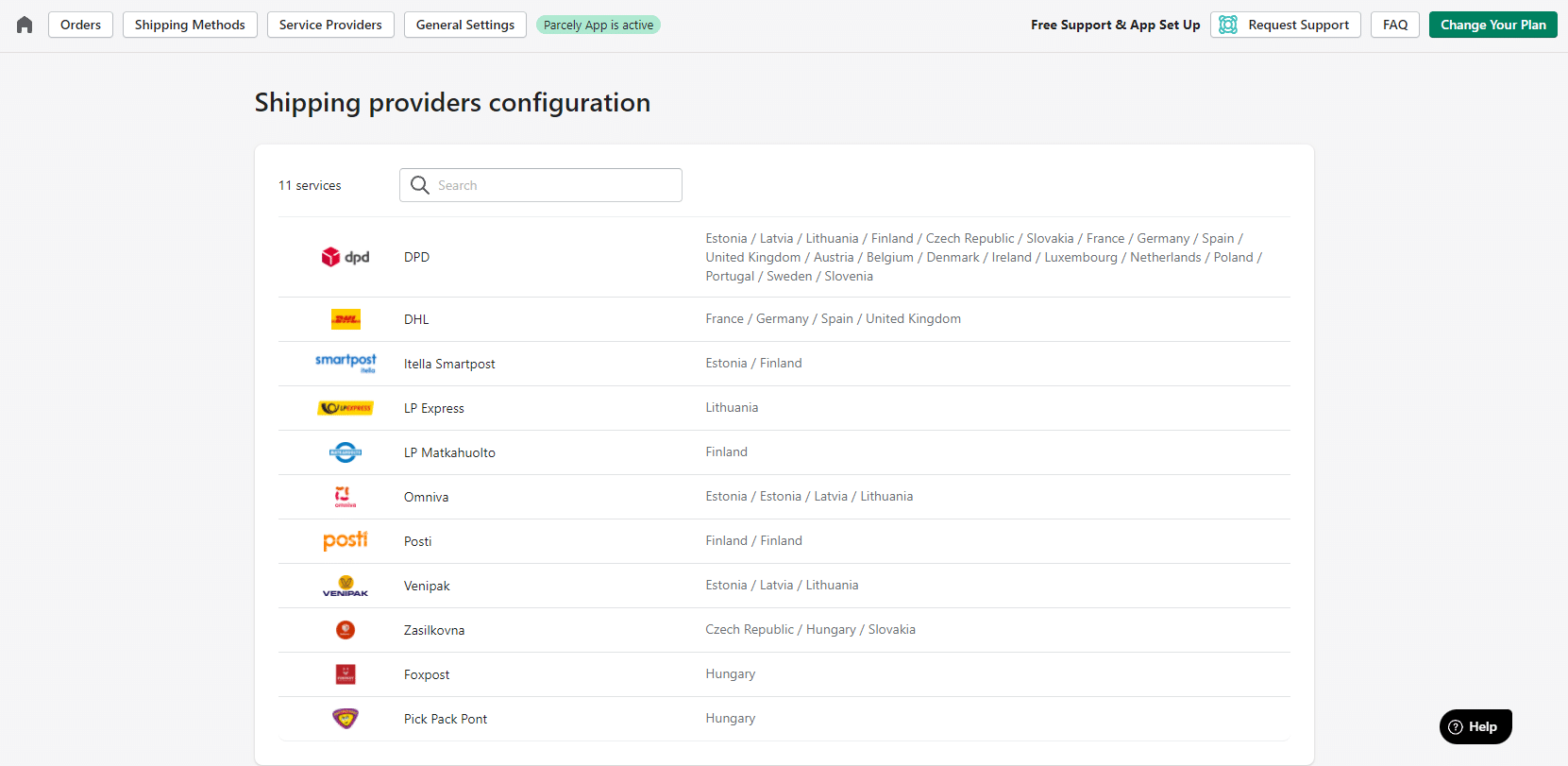Click the Shipping providers configuration heading
This screenshot has width=1568, height=766.
(x=452, y=102)
